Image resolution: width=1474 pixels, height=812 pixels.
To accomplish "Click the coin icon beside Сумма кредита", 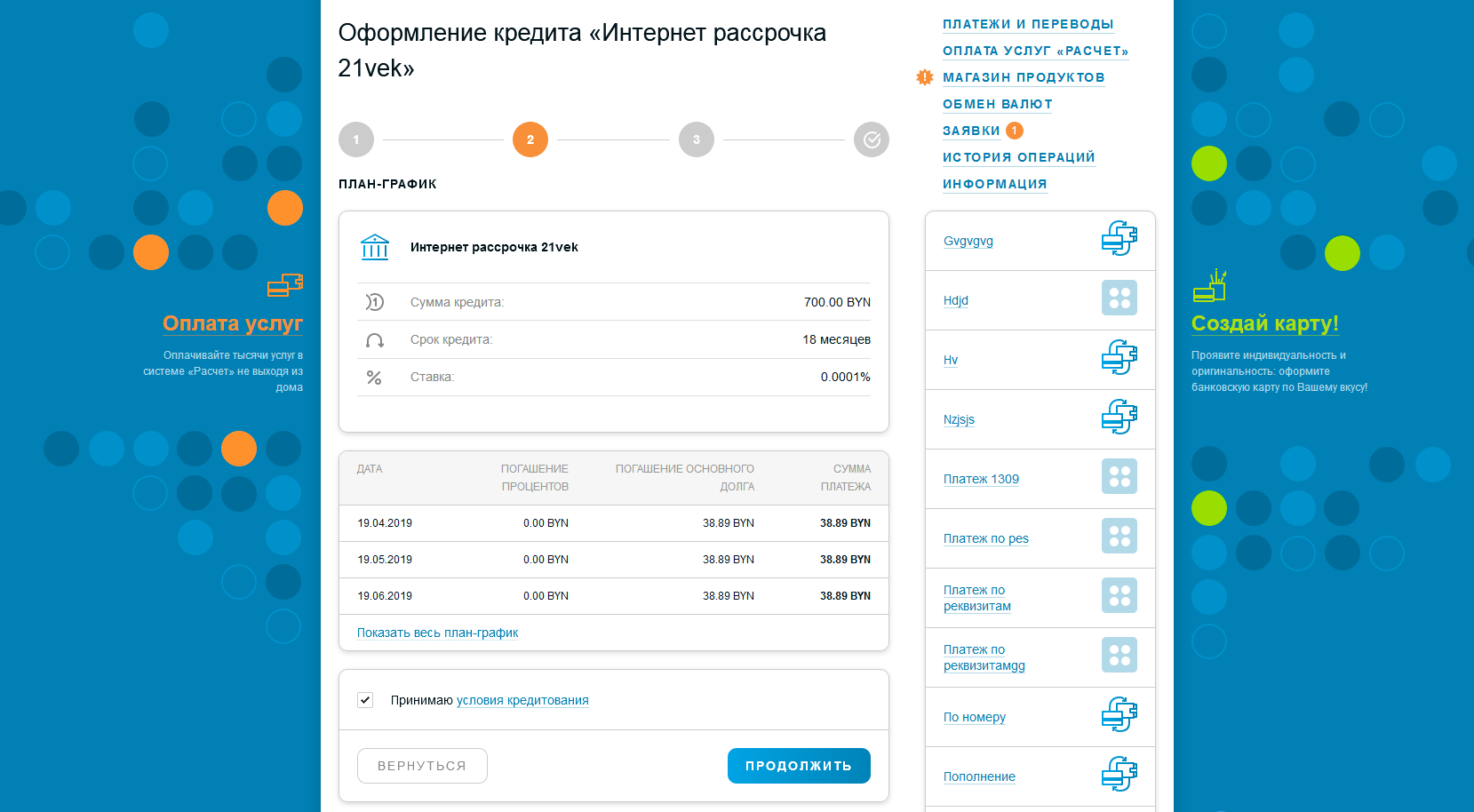I will pyautogui.click(x=375, y=302).
